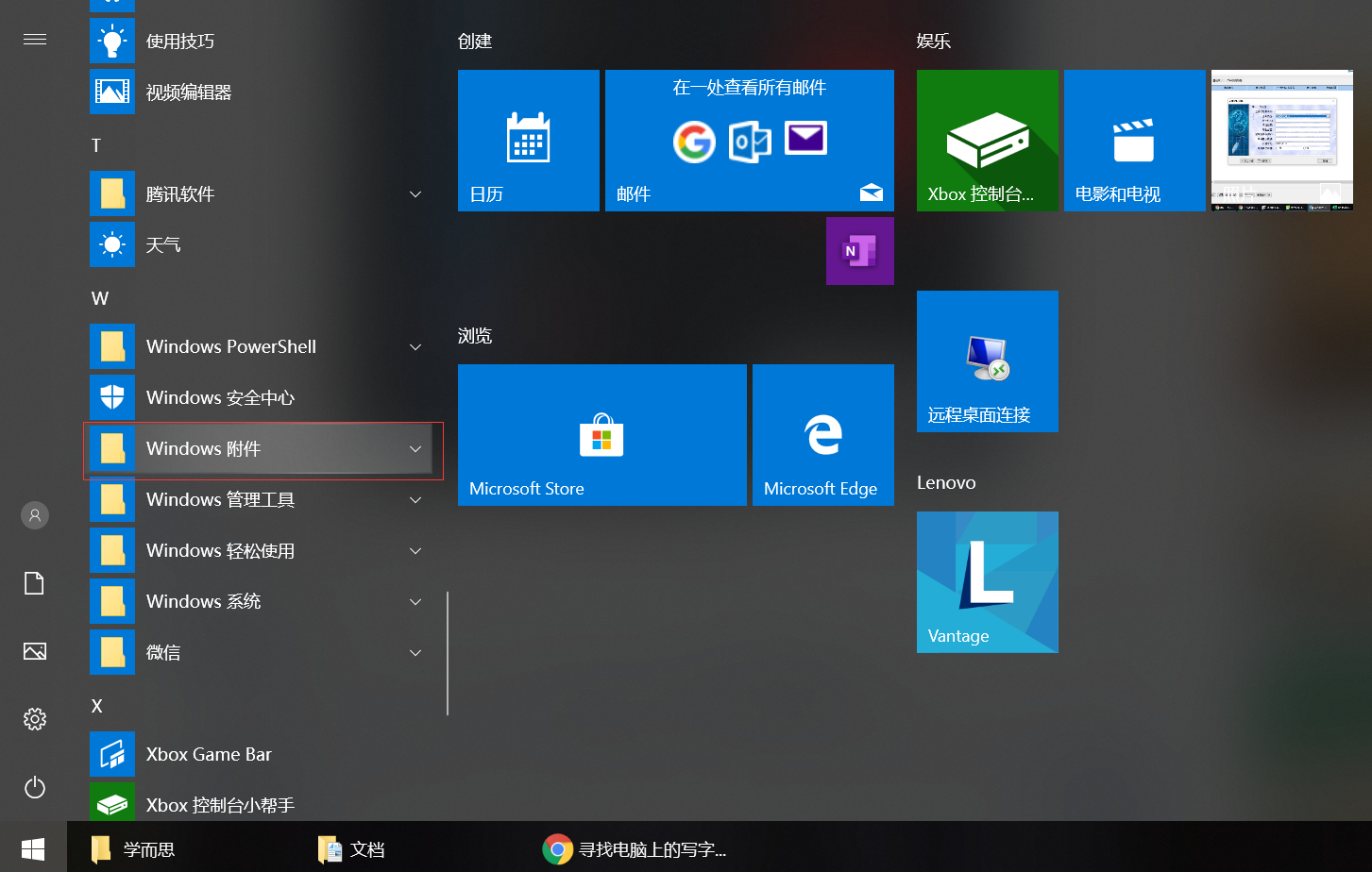Expand the 微信 chevron

415,653
